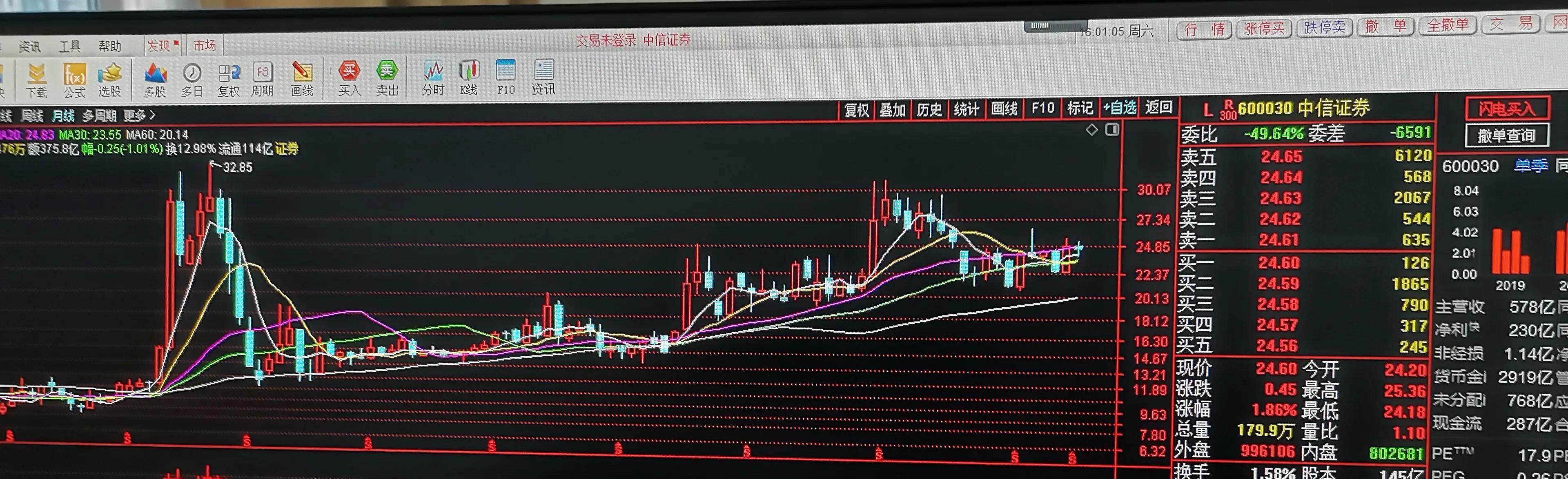Viewport: 1568px width, 479px height.
Task: Open 历史 history in chart bar
Action: (929, 109)
